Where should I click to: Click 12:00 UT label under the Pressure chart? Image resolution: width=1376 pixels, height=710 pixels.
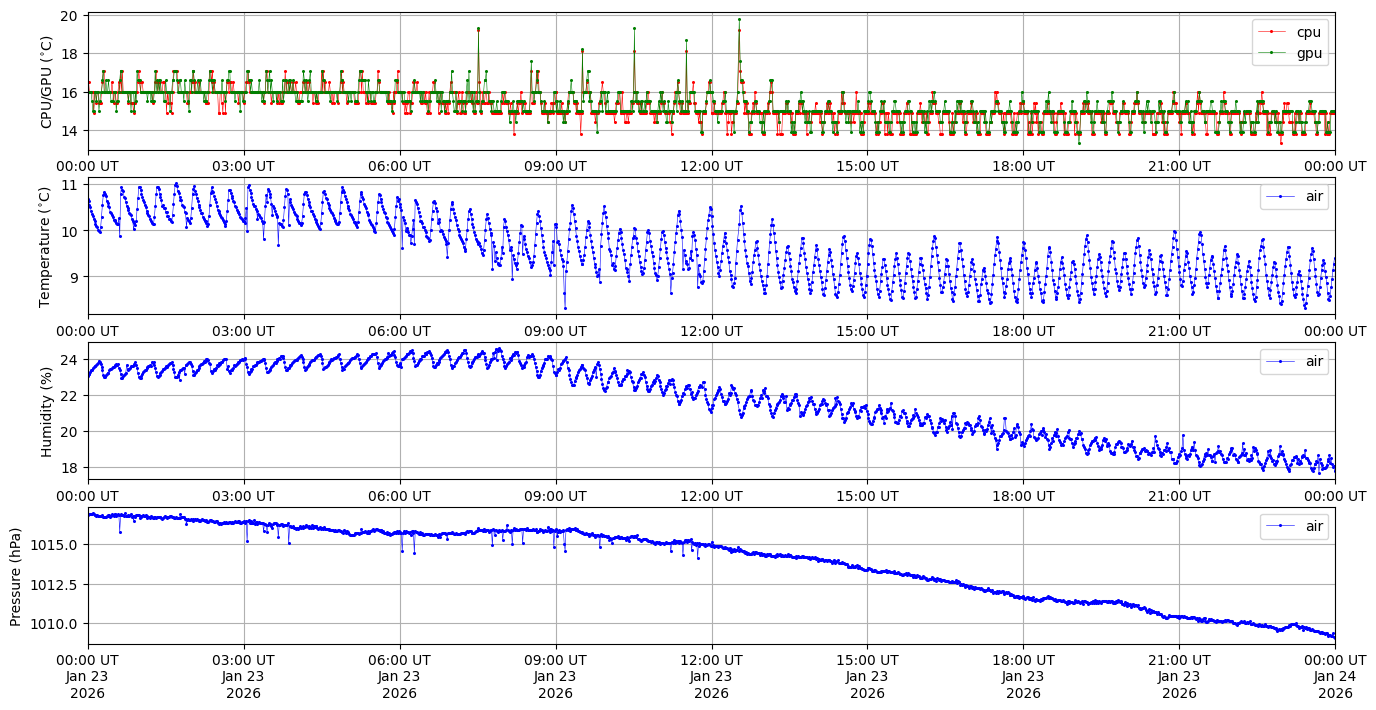point(711,661)
